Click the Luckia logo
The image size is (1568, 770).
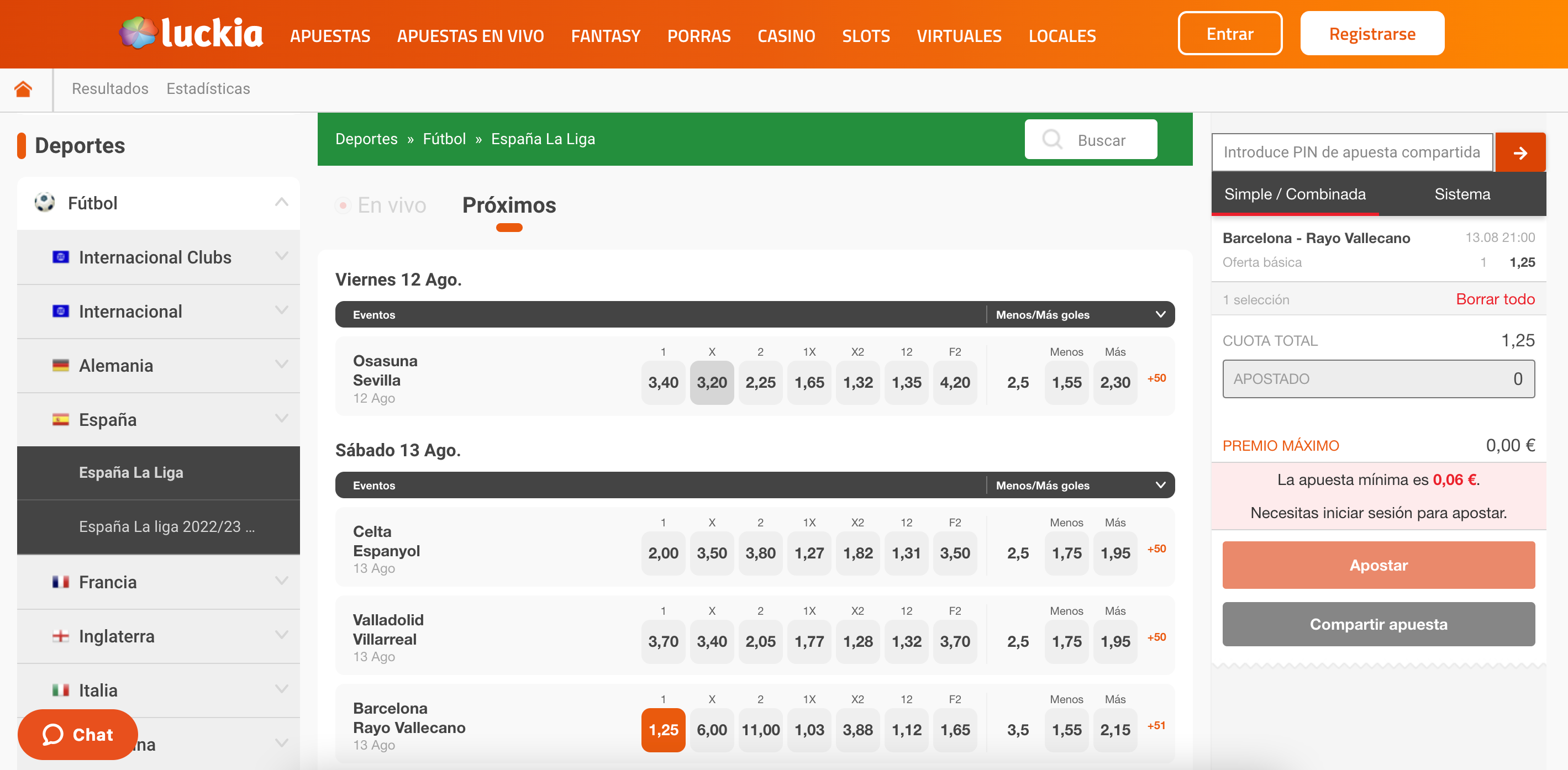pos(191,33)
